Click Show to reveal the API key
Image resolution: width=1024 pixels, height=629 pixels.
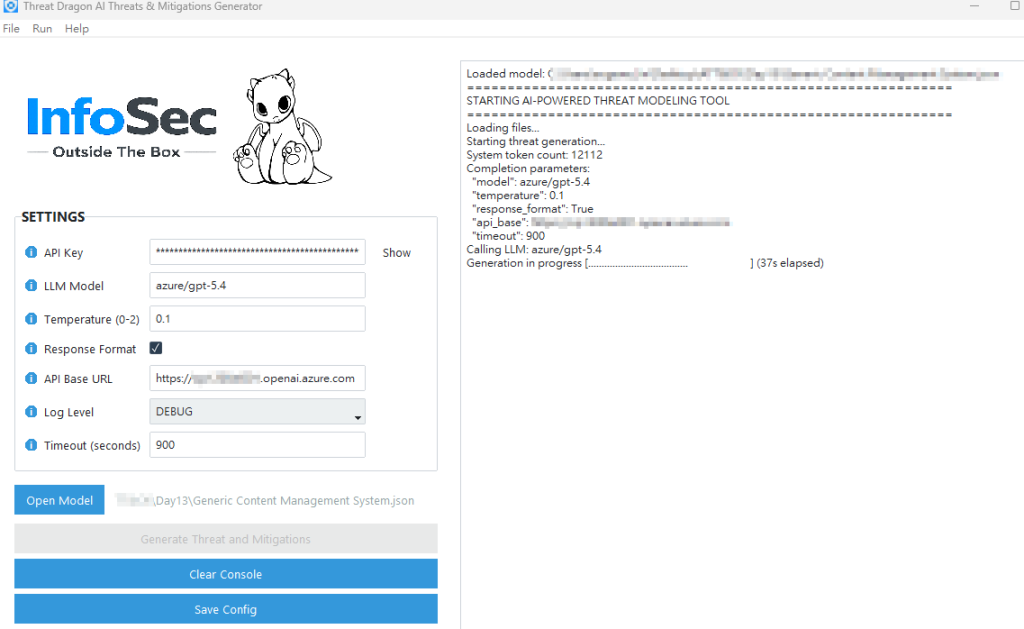click(x=396, y=253)
